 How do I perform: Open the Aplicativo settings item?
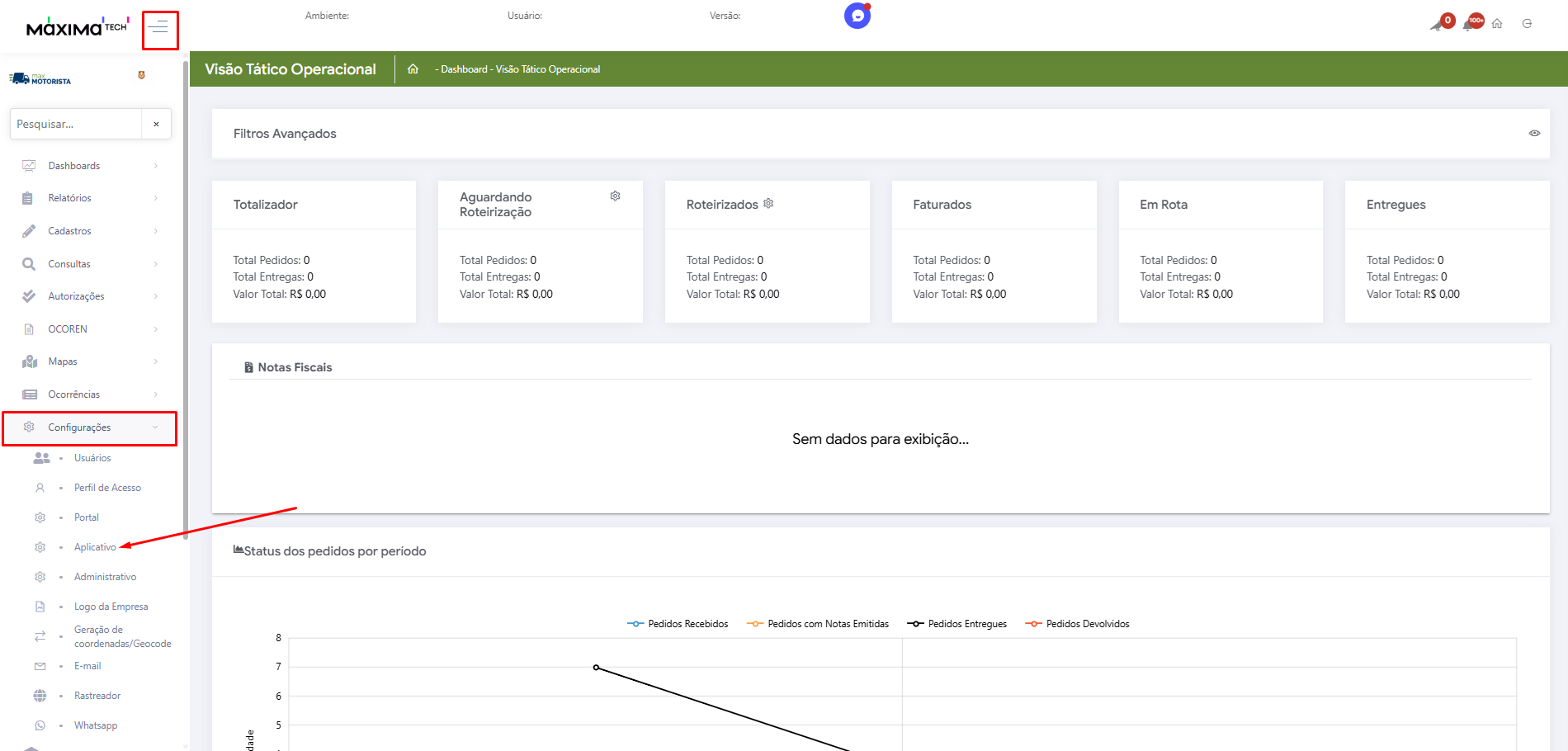point(95,547)
